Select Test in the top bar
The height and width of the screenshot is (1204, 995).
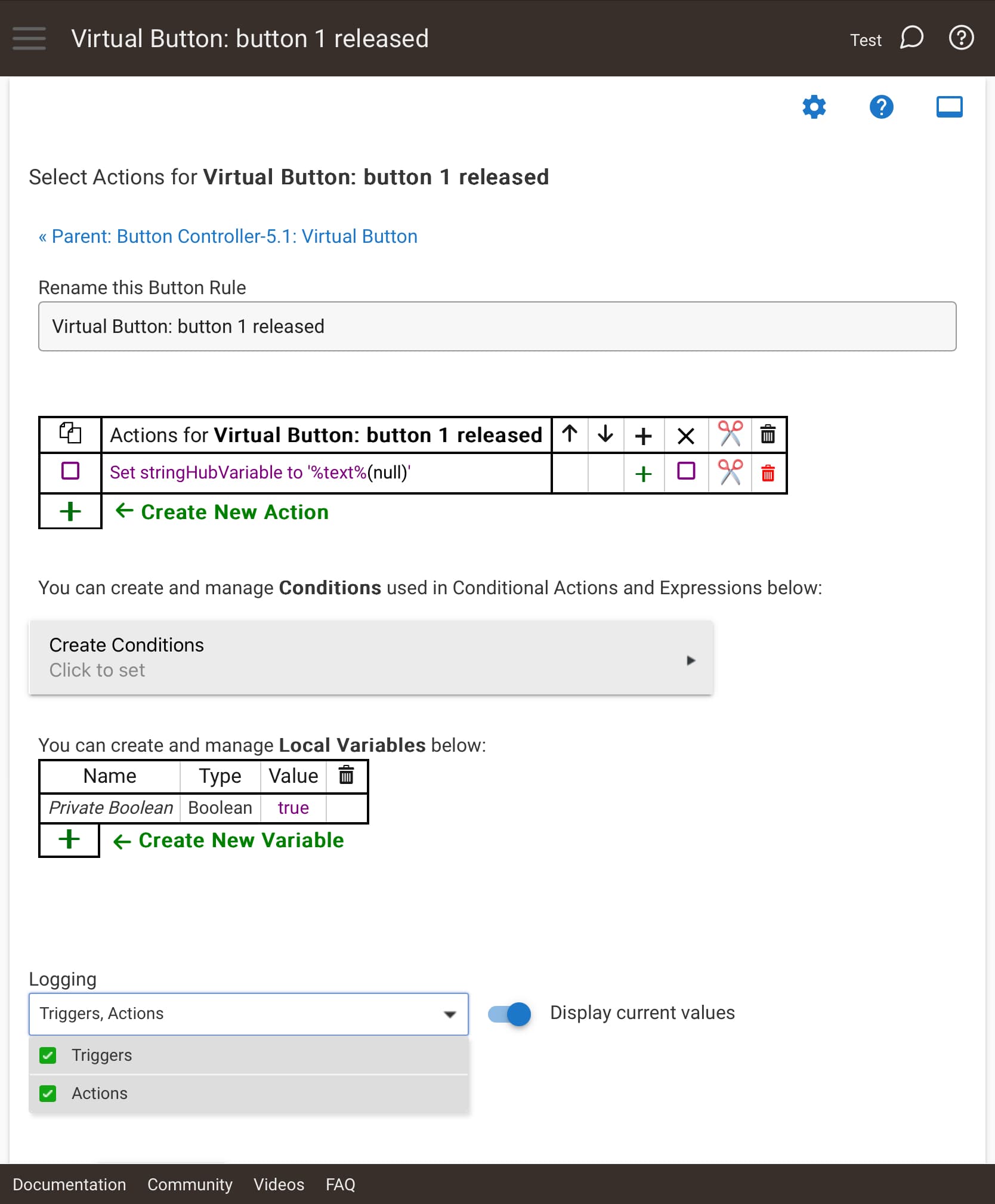(x=866, y=39)
